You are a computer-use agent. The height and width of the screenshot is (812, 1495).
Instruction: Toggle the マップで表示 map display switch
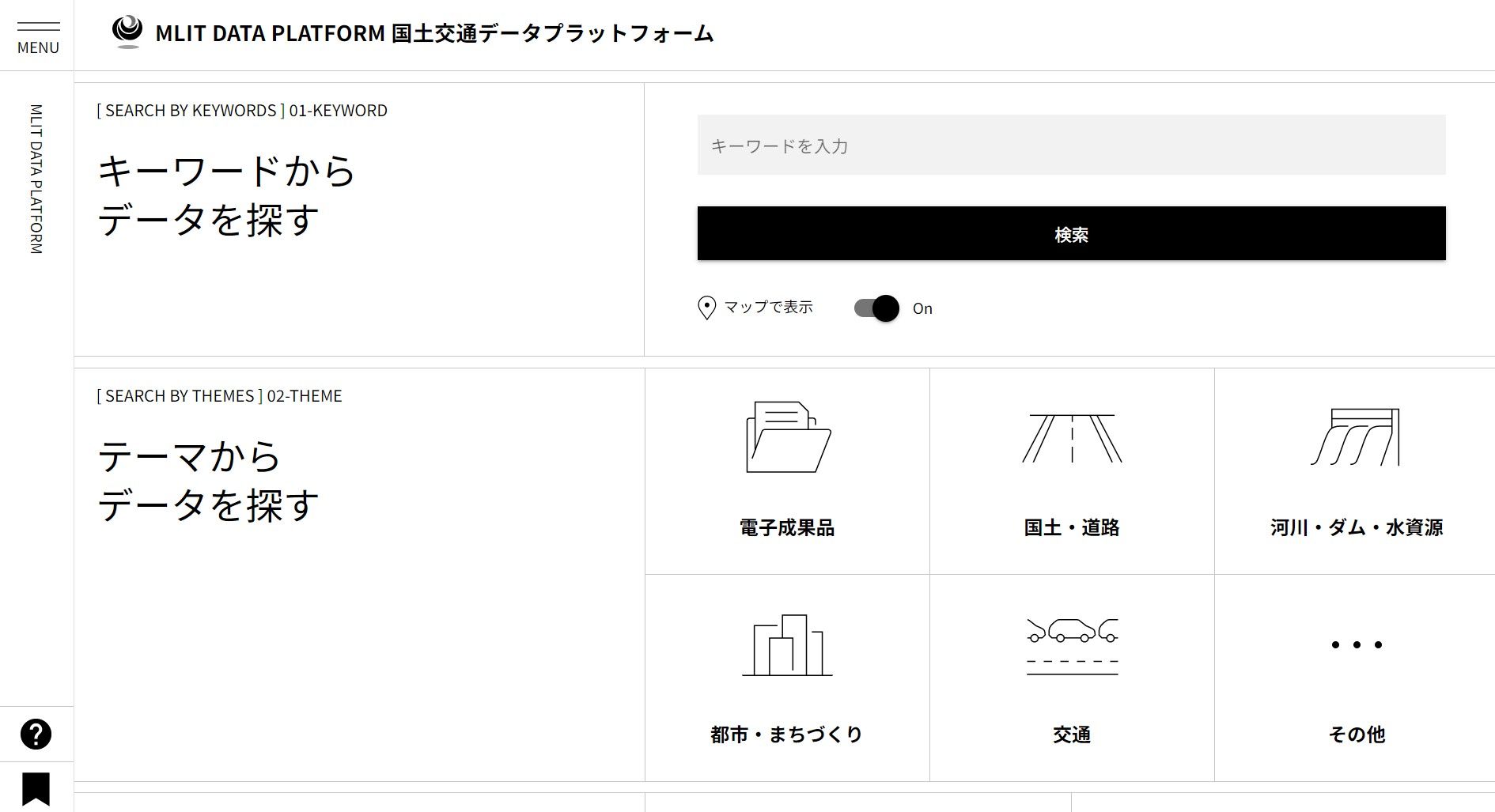[x=876, y=308]
